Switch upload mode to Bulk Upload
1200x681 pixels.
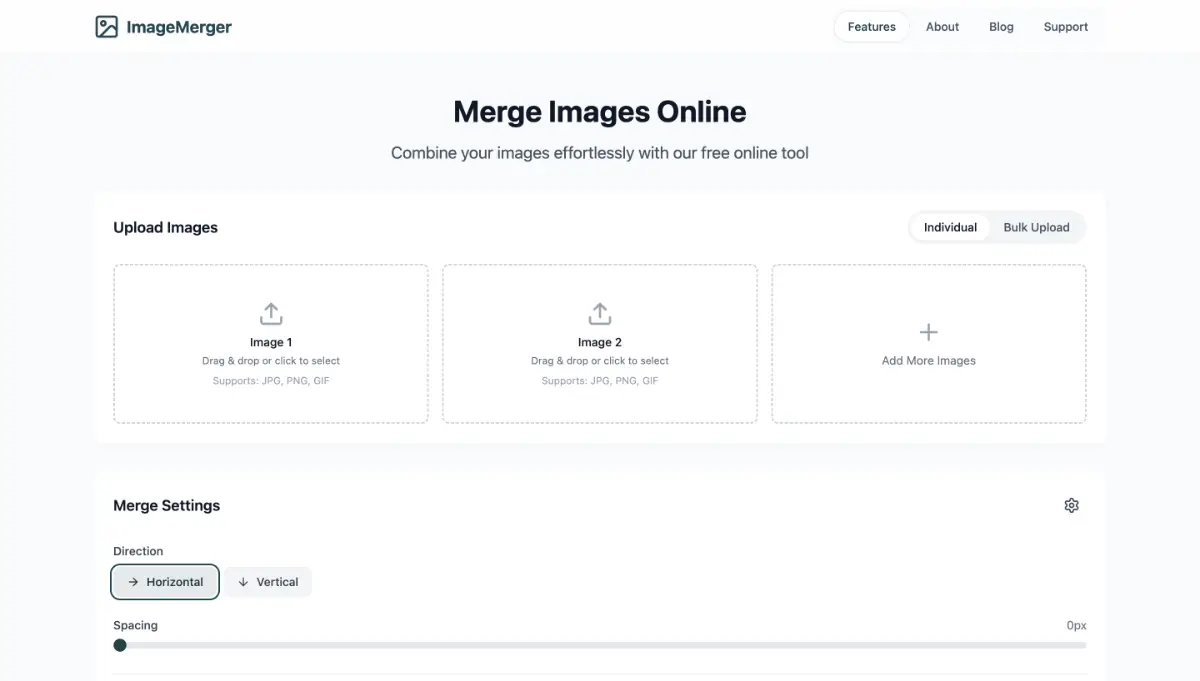pos(1037,227)
